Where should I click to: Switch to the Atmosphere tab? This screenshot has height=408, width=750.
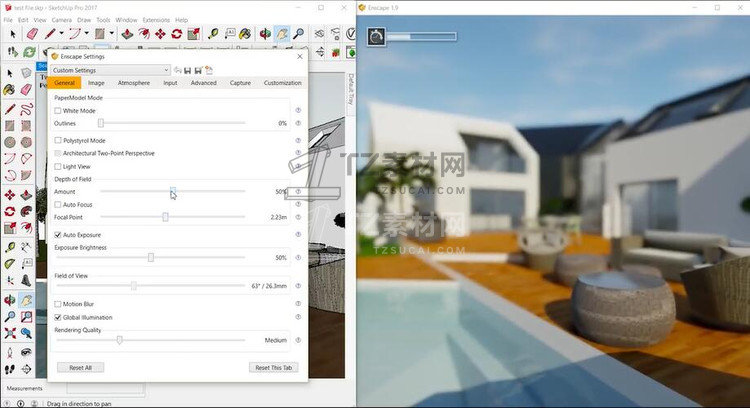coord(134,83)
